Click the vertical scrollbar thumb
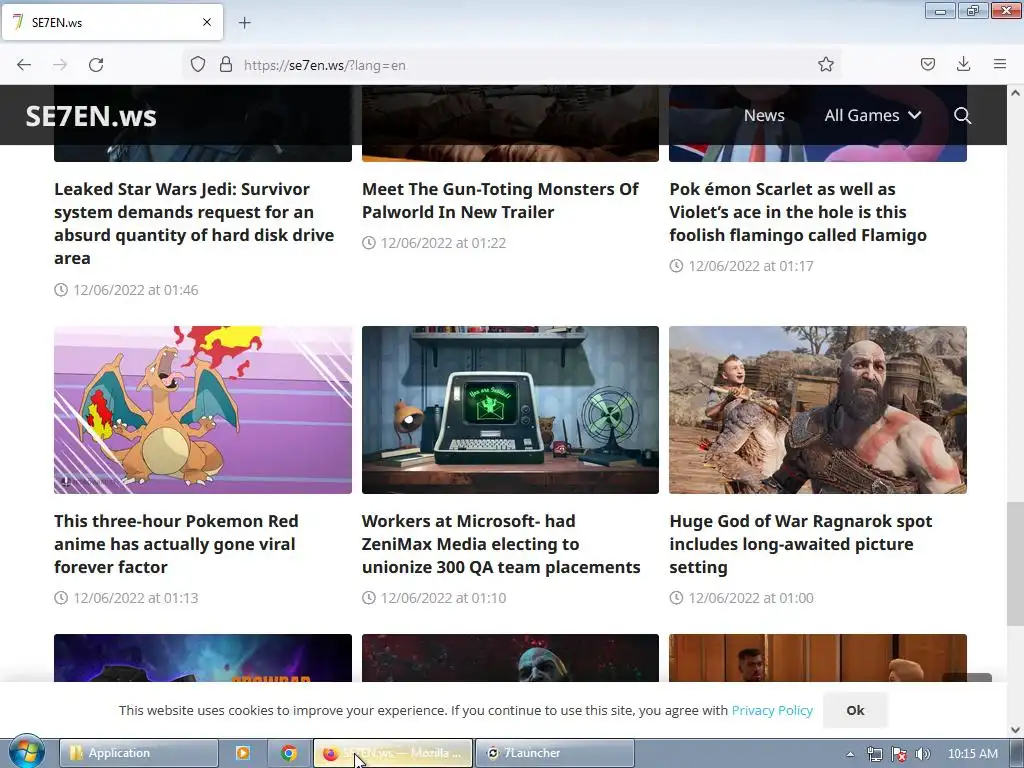The height and width of the screenshot is (768, 1024). tap(1015, 564)
